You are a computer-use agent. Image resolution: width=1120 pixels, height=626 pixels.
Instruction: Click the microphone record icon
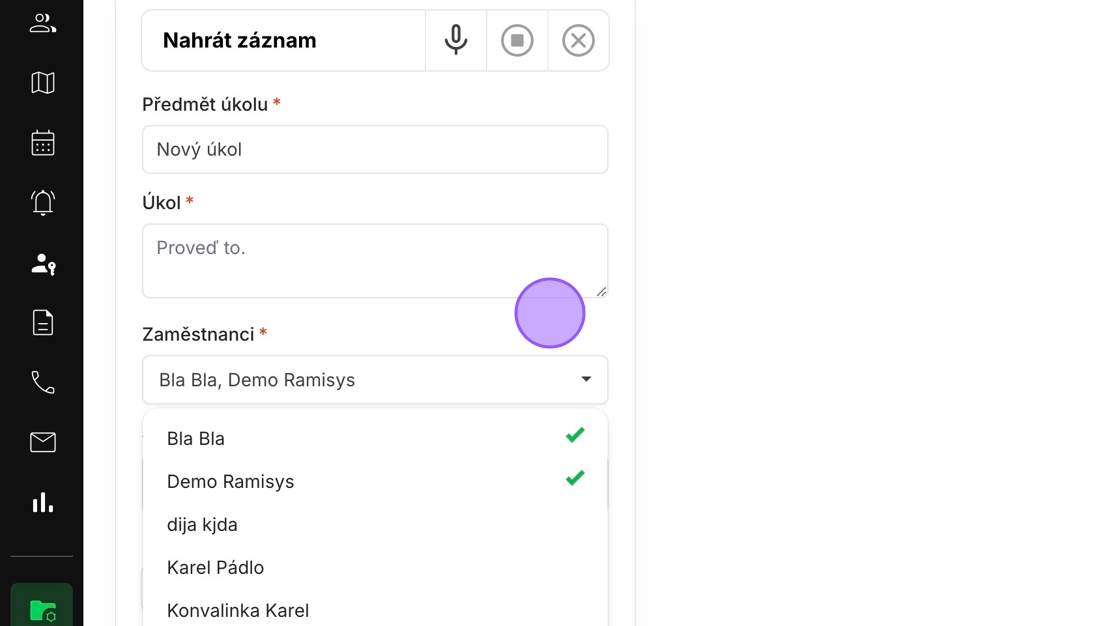456,40
